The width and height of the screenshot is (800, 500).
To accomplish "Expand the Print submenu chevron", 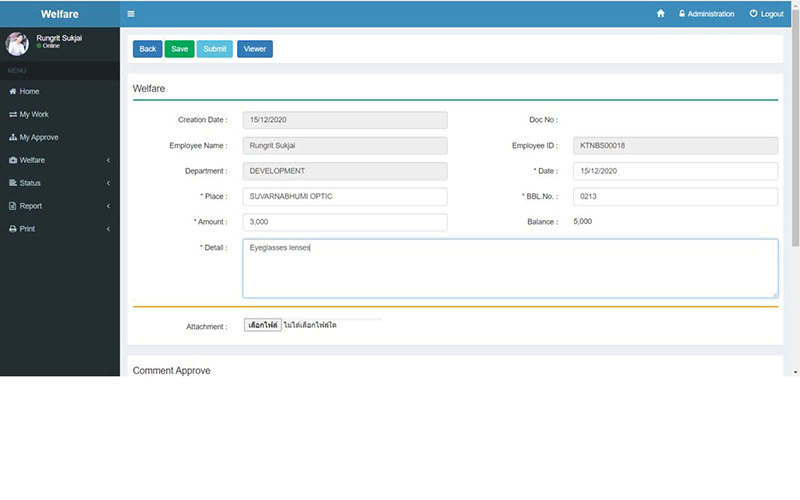I will point(108,229).
